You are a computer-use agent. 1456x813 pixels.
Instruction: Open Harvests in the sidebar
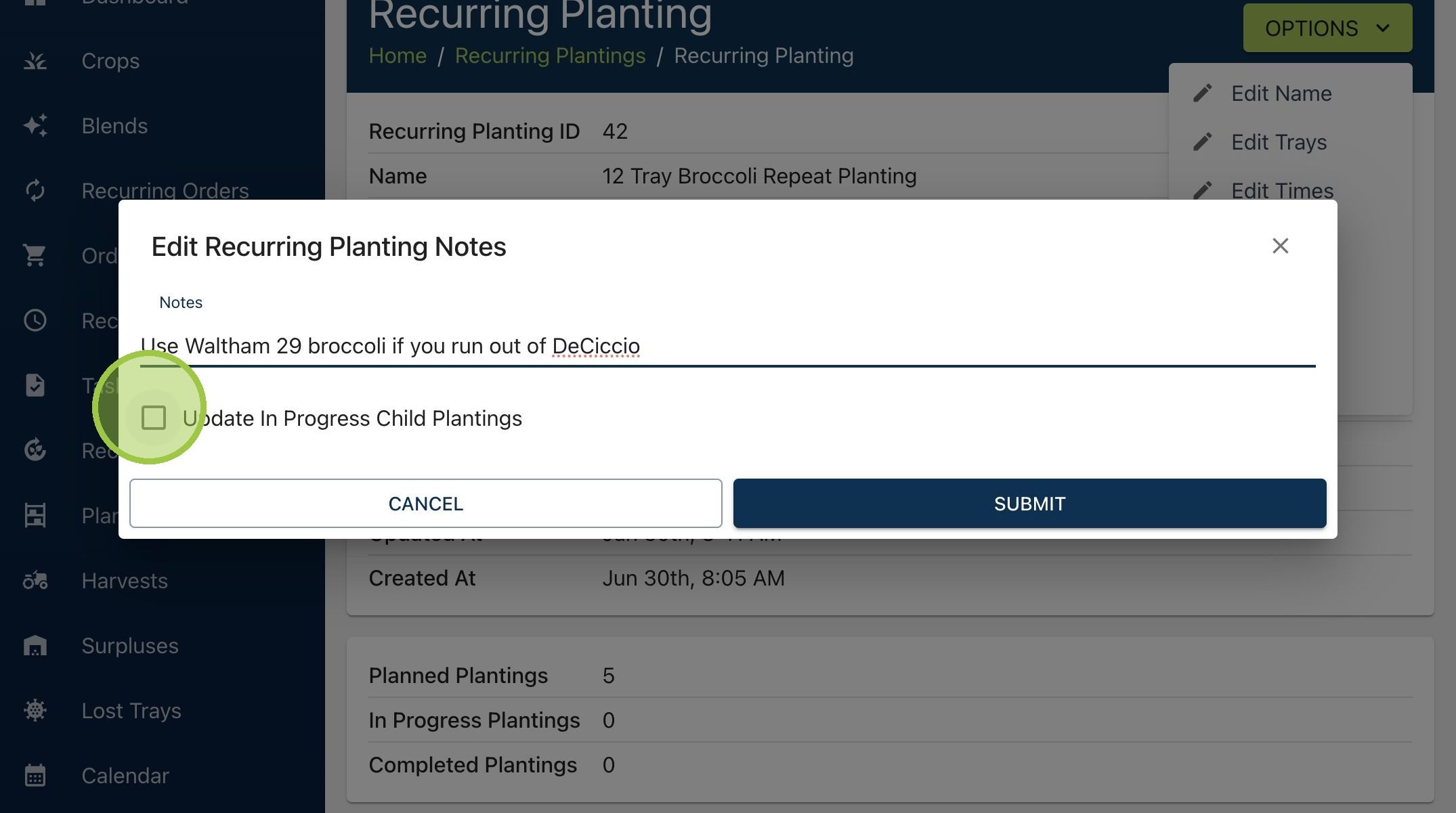124,581
